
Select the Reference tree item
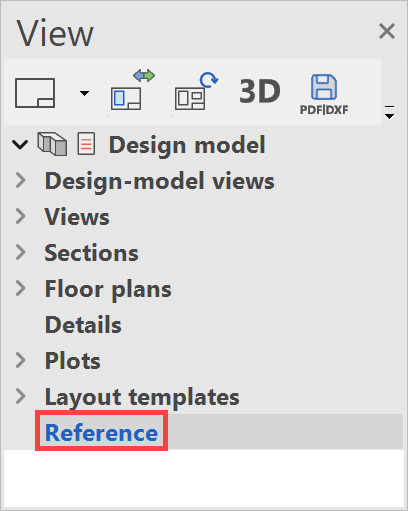click(101, 433)
